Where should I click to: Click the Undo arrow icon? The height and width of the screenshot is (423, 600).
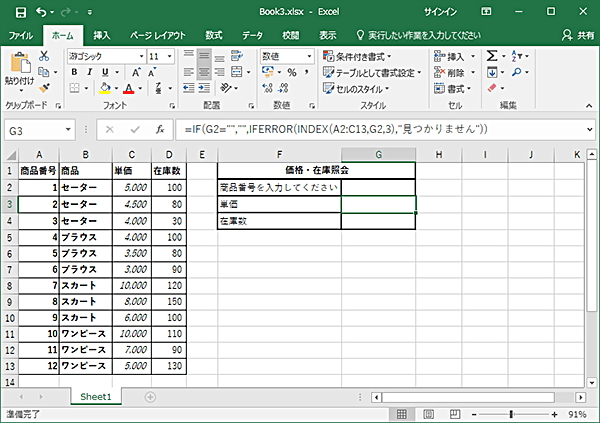coord(42,12)
